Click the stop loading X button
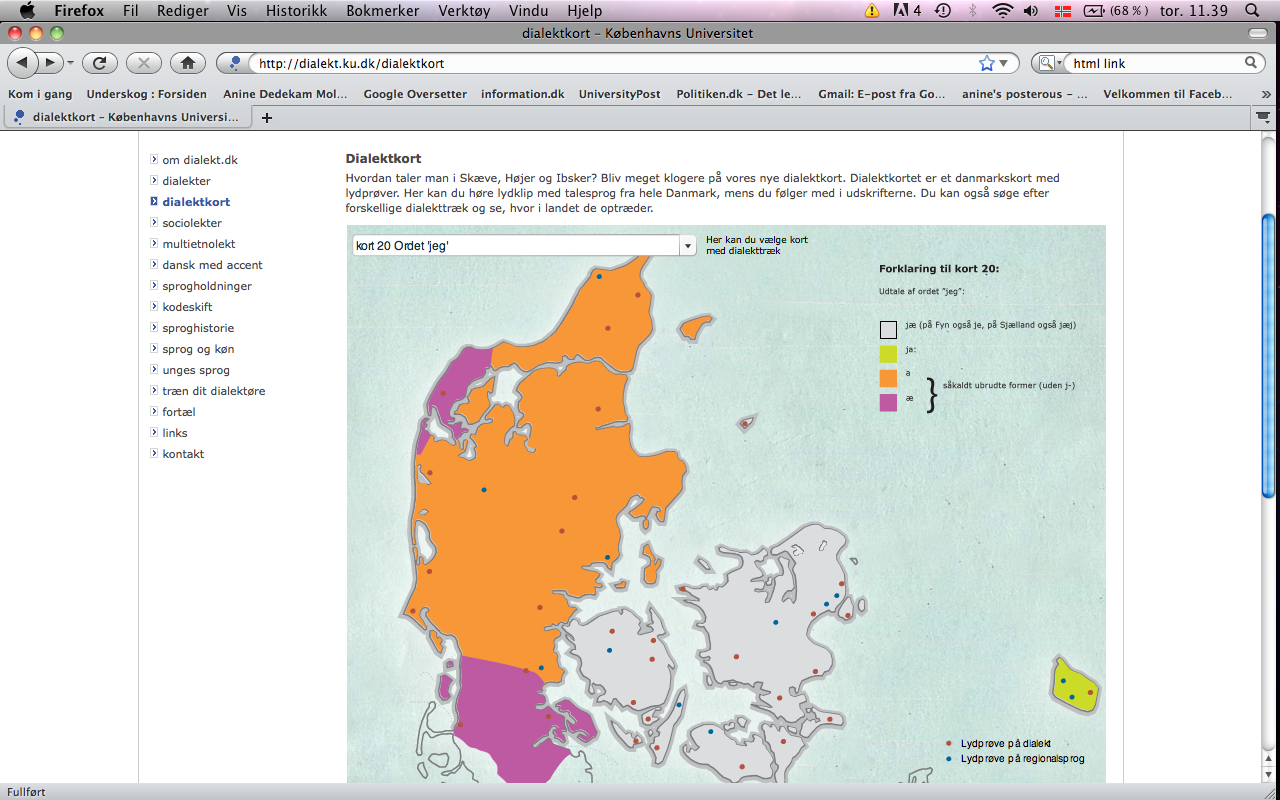Image resolution: width=1280 pixels, height=800 pixels. (x=143, y=63)
